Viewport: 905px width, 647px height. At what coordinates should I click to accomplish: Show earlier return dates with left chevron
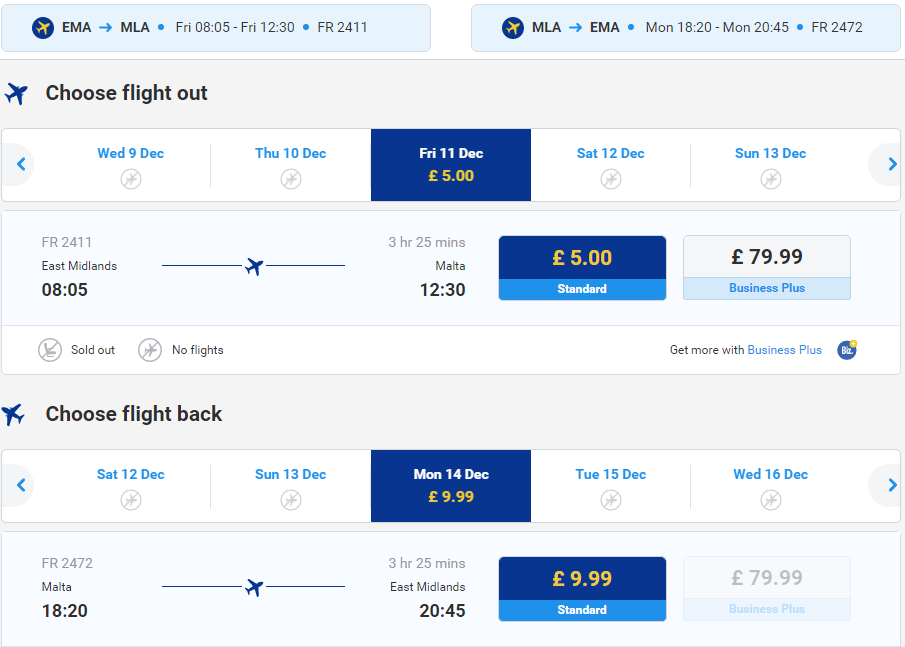click(x=21, y=485)
